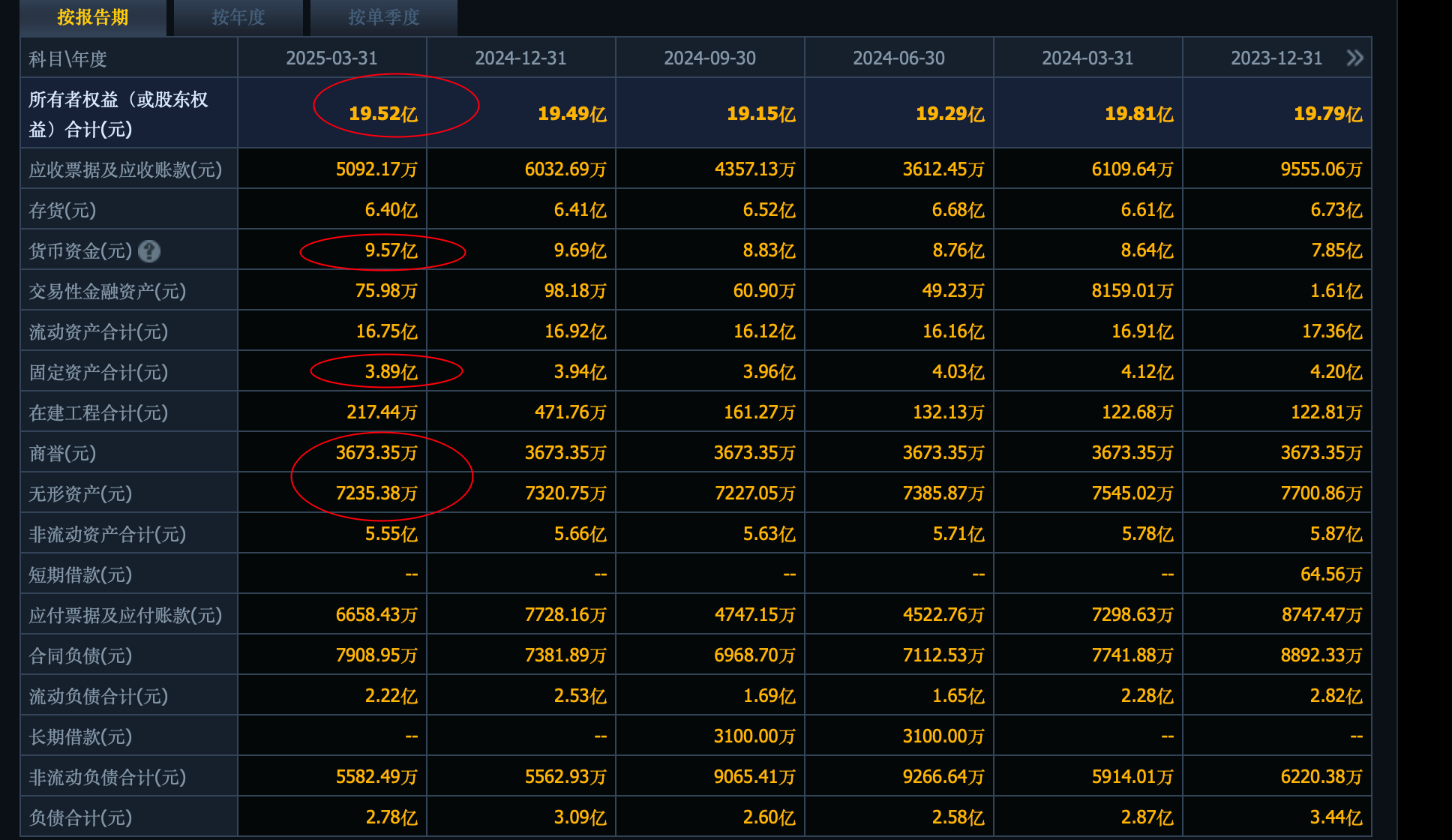Screen dimensions: 1452x840
Task: Switch to the 按单季度 tab
Action: tap(383, 17)
